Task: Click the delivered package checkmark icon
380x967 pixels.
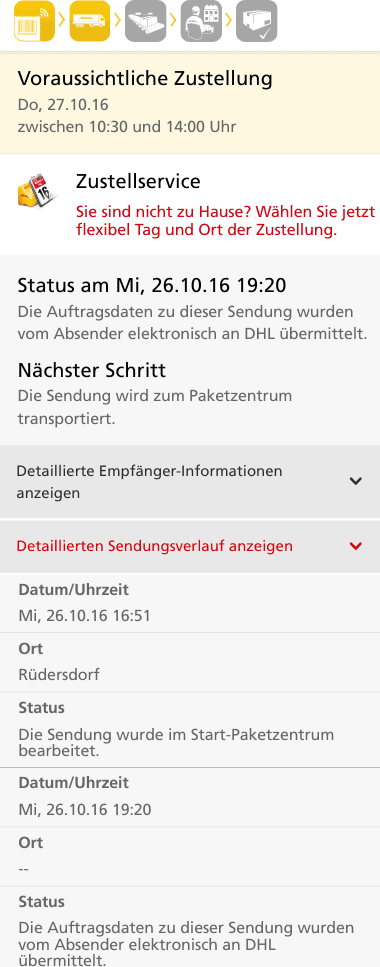Action: (257, 21)
